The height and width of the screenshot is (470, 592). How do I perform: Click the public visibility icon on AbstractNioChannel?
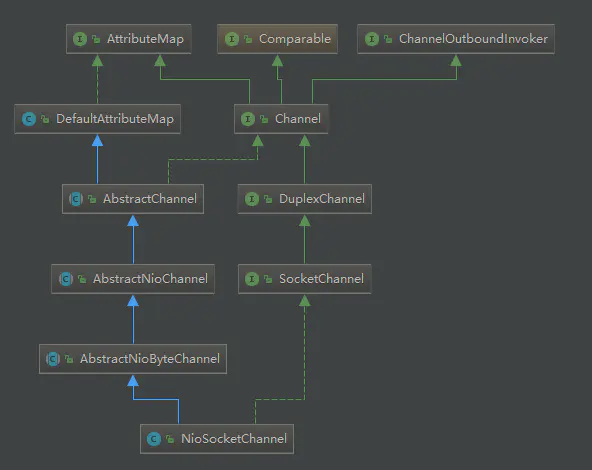click(x=82, y=279)
